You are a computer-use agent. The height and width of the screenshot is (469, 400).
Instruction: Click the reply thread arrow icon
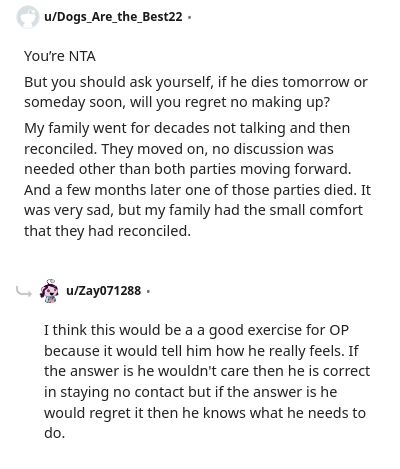pos(24,292)
